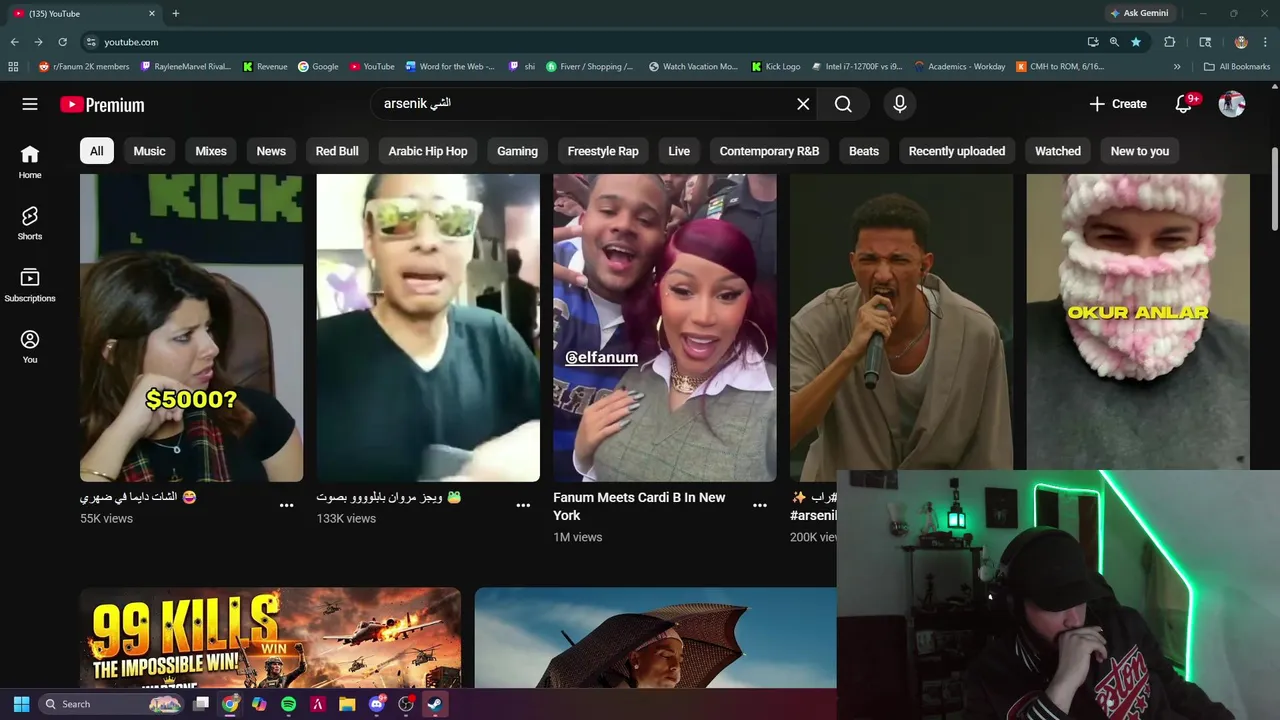Open more options for the 133K views Short

click(523, 505)
